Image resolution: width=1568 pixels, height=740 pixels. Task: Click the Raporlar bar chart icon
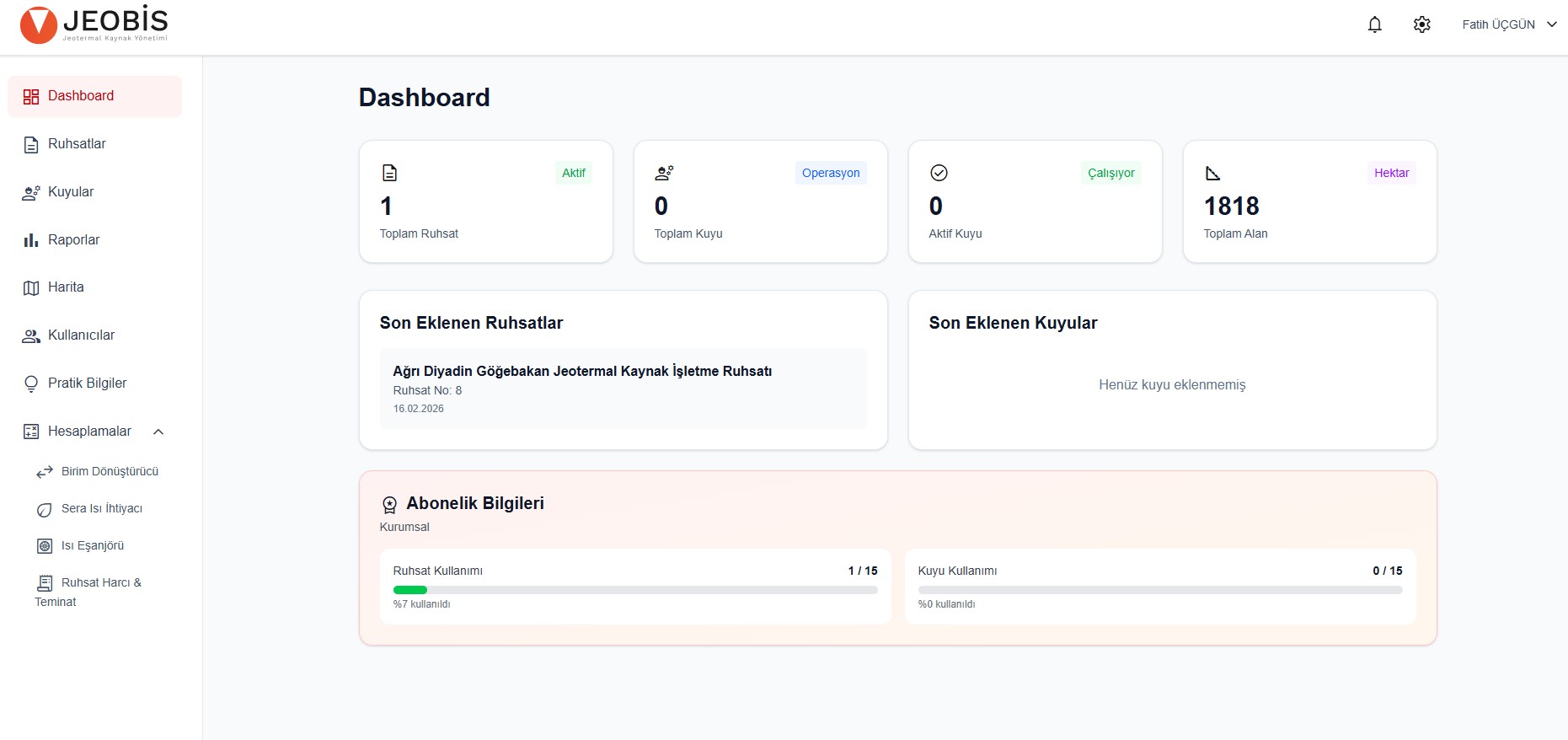31,240
